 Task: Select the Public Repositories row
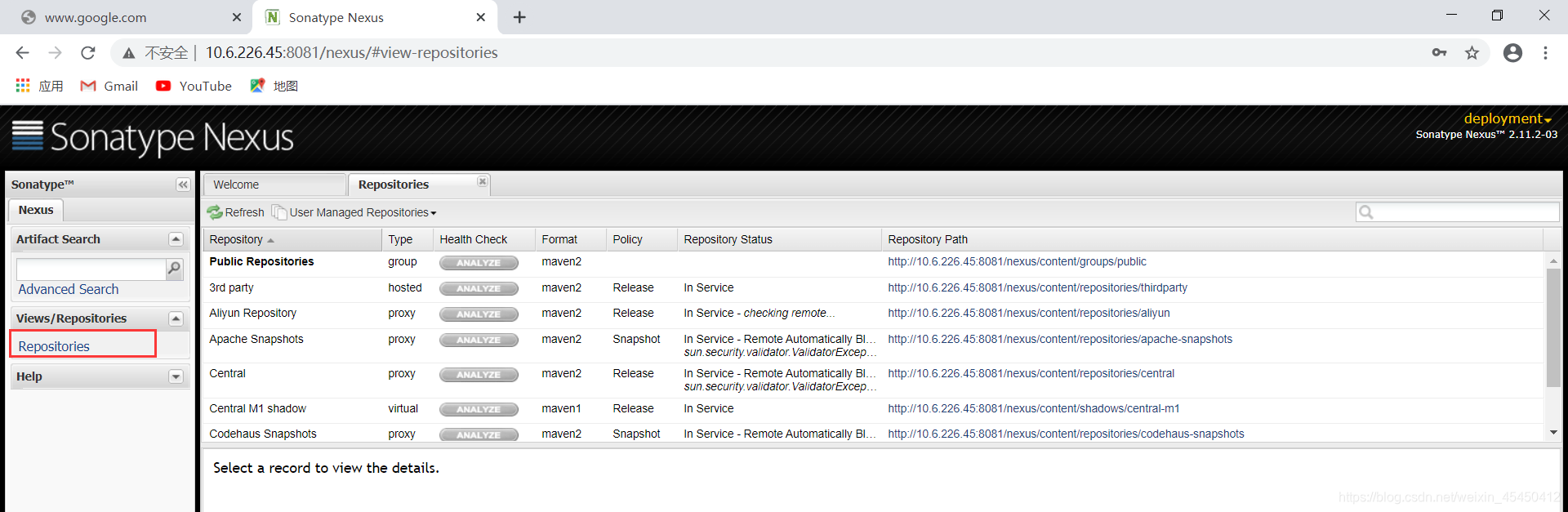click(873, 263)
